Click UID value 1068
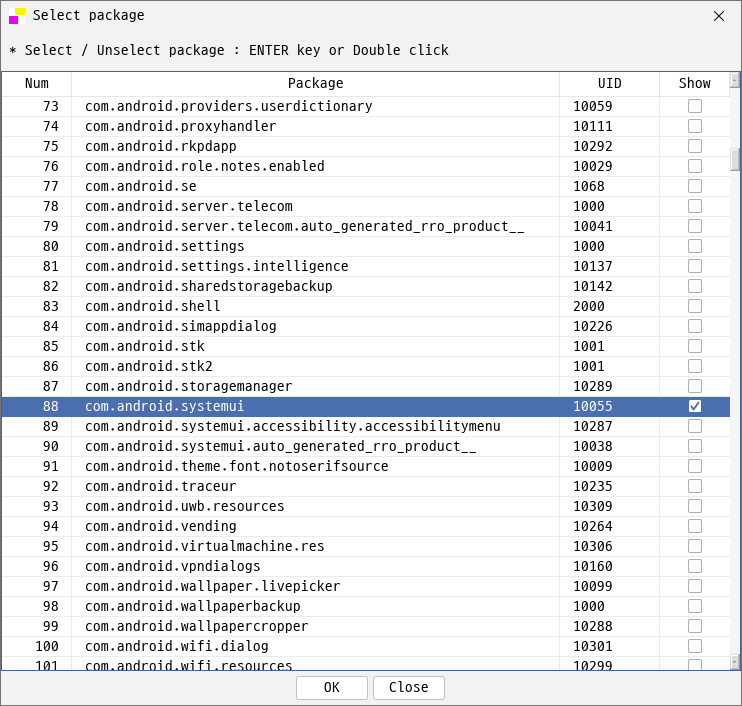Screen dimensions: 742x706 pos(589,186)
